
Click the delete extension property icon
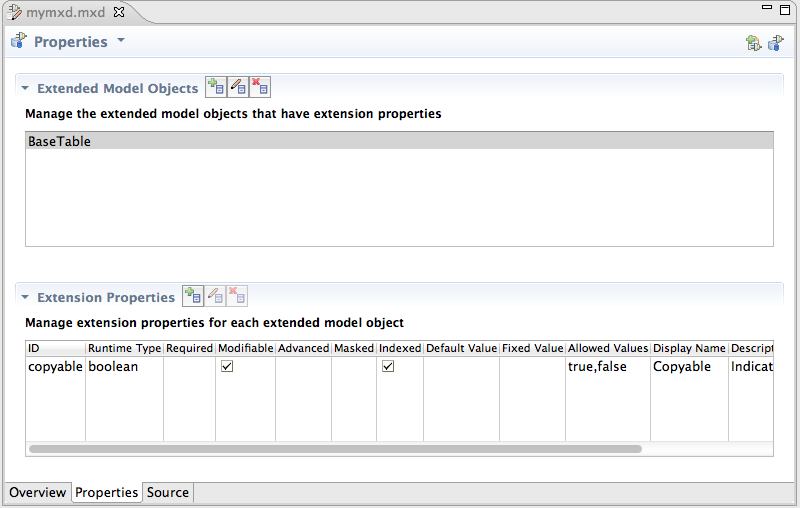pyautogui.click(x=237, y=296)
